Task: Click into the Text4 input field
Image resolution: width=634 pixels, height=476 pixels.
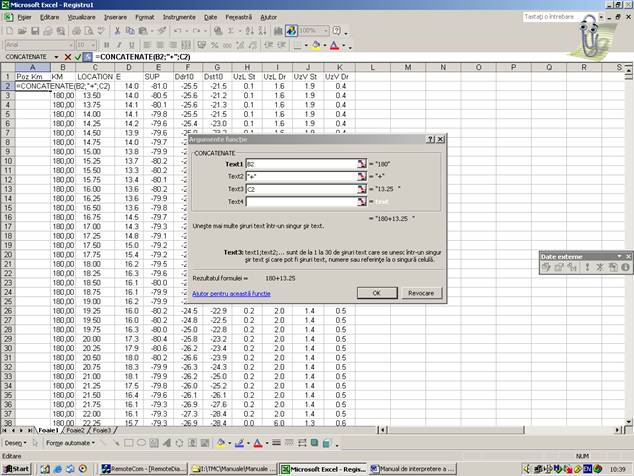Action: point(302,201)
